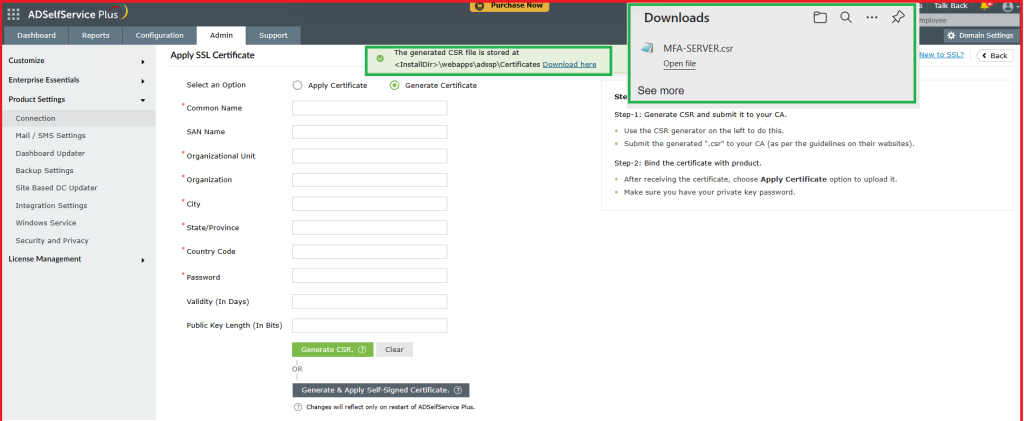The width and height of the screenshot is (1024, 421).
Task: Click the employee search box in header
Action: [969, 21]
